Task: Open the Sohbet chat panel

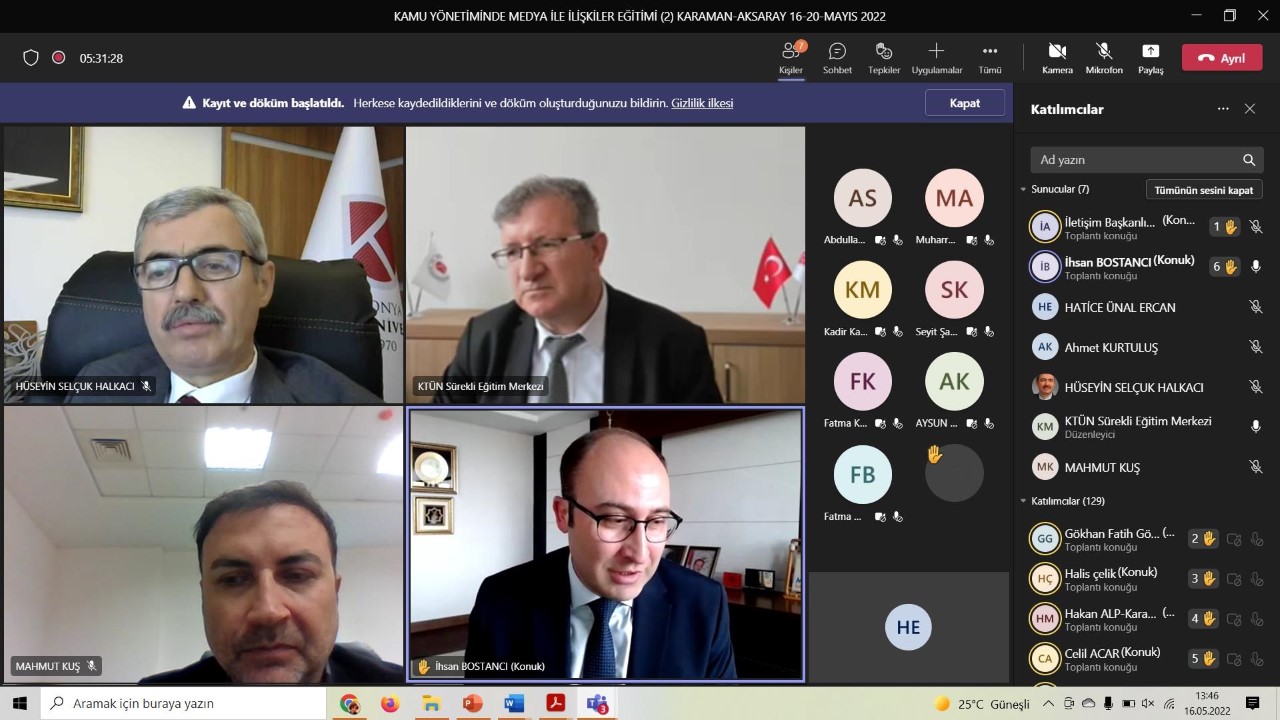Action: pos(837,57)
